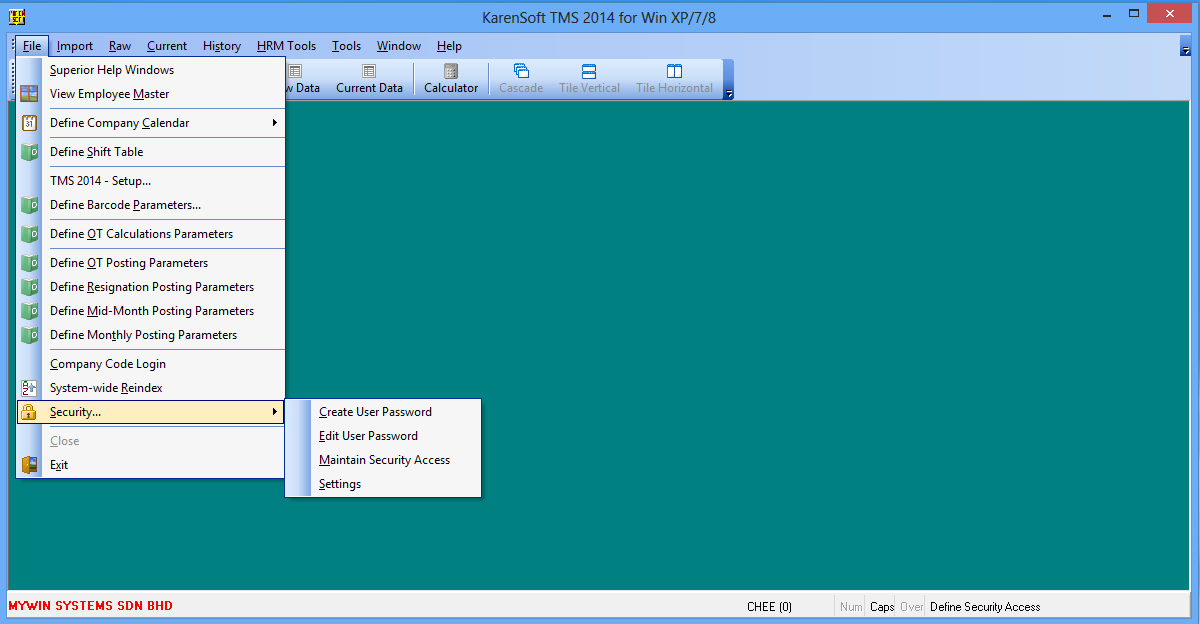The width and height of the screenshot is (1200, 624).
Task: Click the Tile Horizontal toolbar icon
Action: [x=674, y=71]
